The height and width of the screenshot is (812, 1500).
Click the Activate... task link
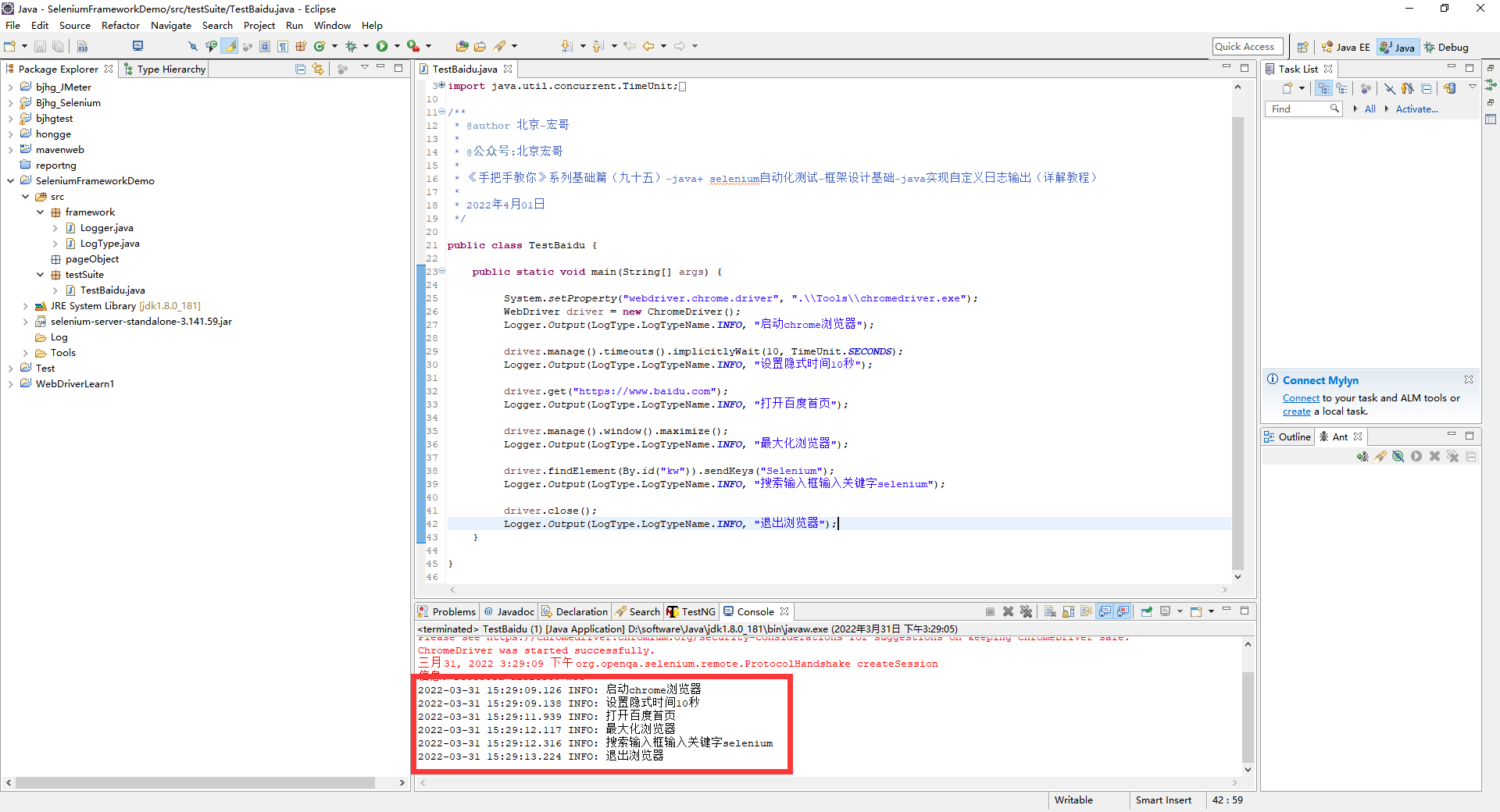coord(1417,109)
